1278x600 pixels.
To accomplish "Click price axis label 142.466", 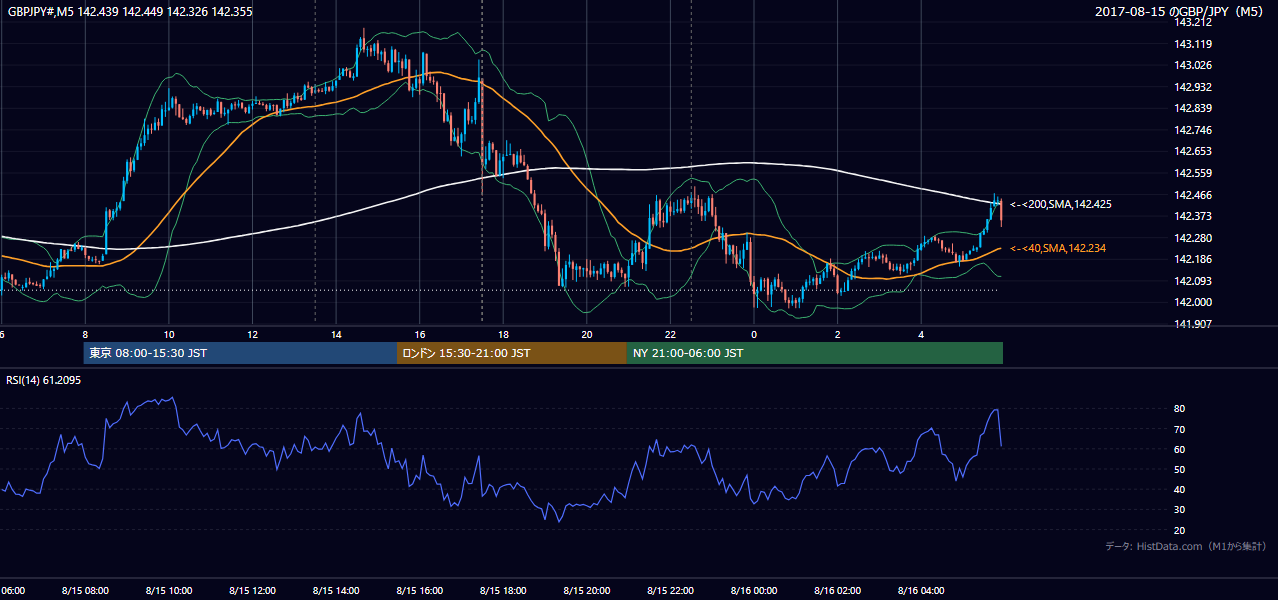I will (1193, 195).
